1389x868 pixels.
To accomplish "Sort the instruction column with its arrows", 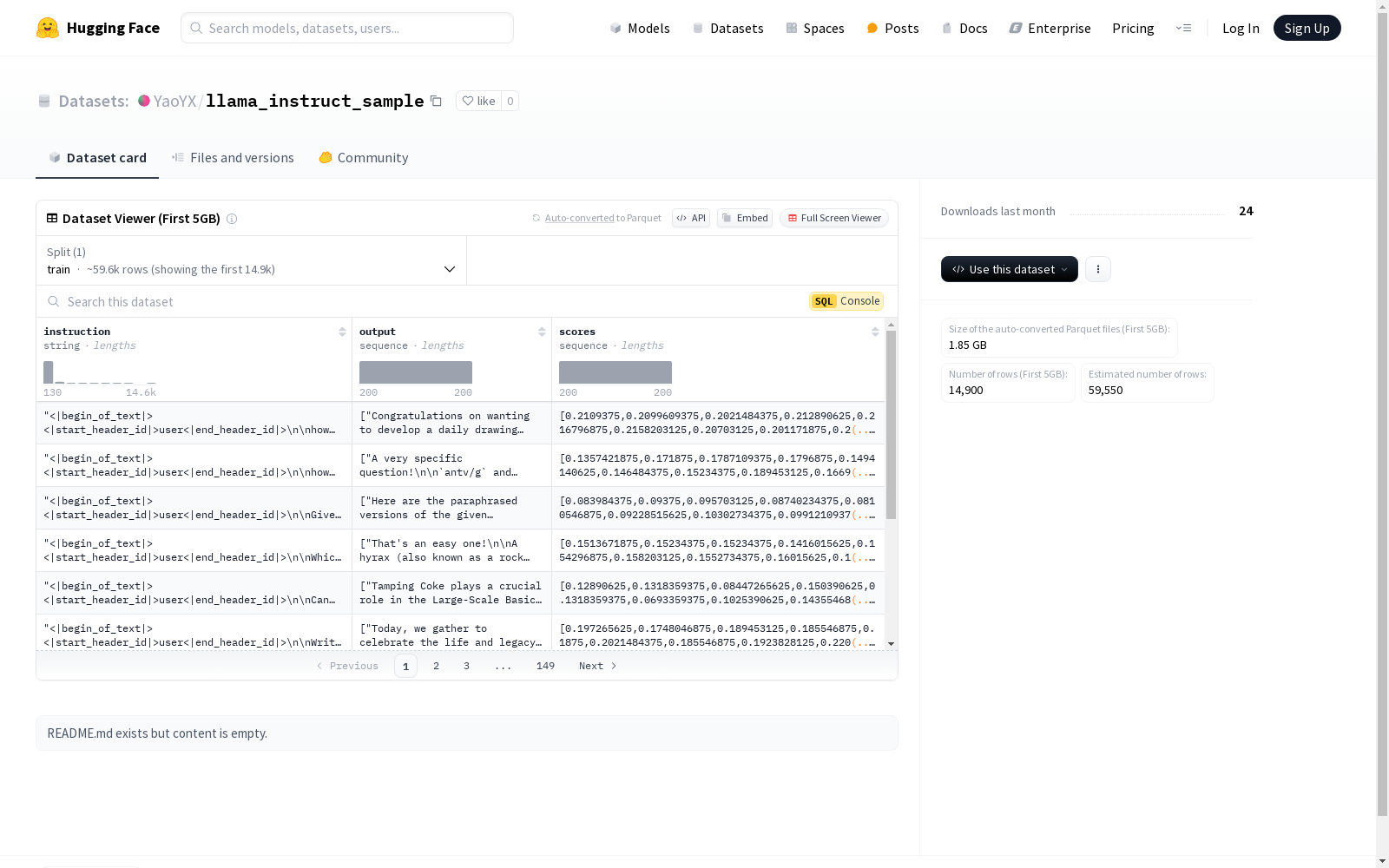I will [x=342, y=332].
